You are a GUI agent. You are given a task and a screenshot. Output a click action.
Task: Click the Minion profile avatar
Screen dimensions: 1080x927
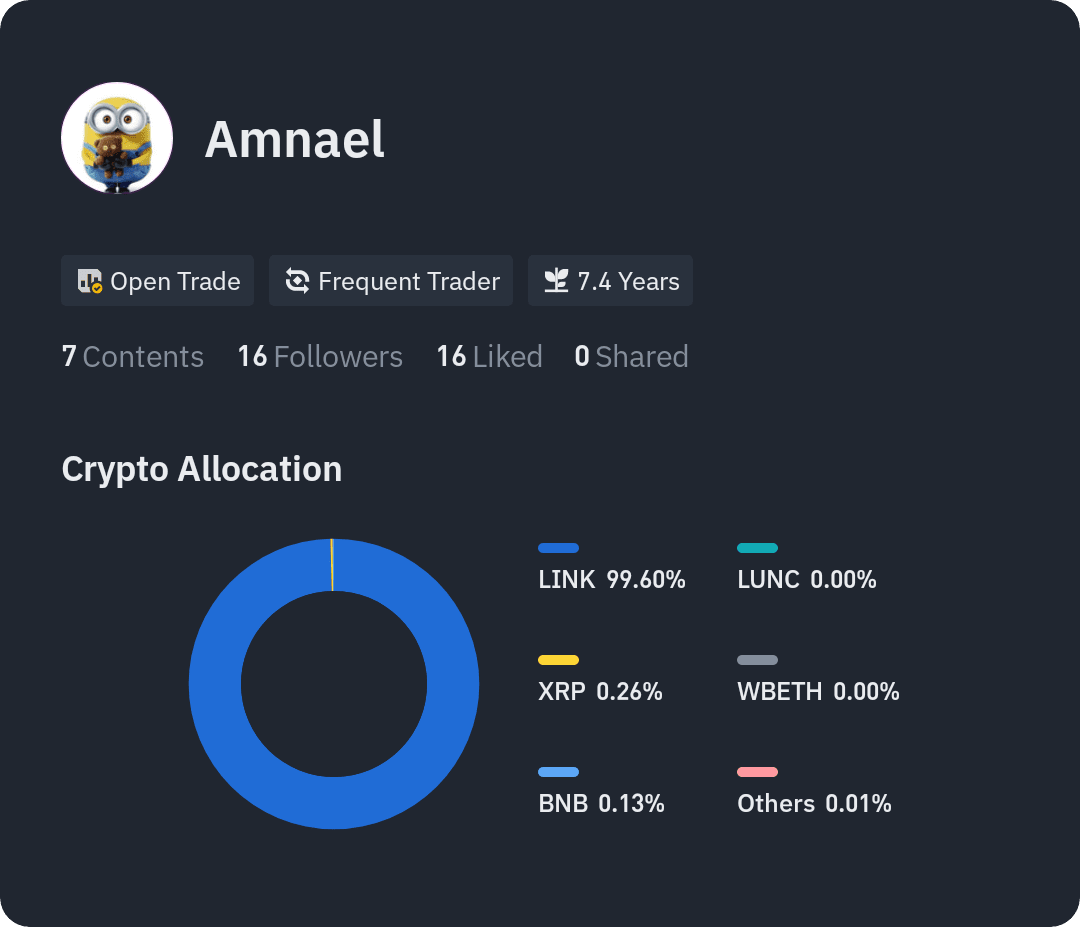pyautogui.click(x=117, y=138)
